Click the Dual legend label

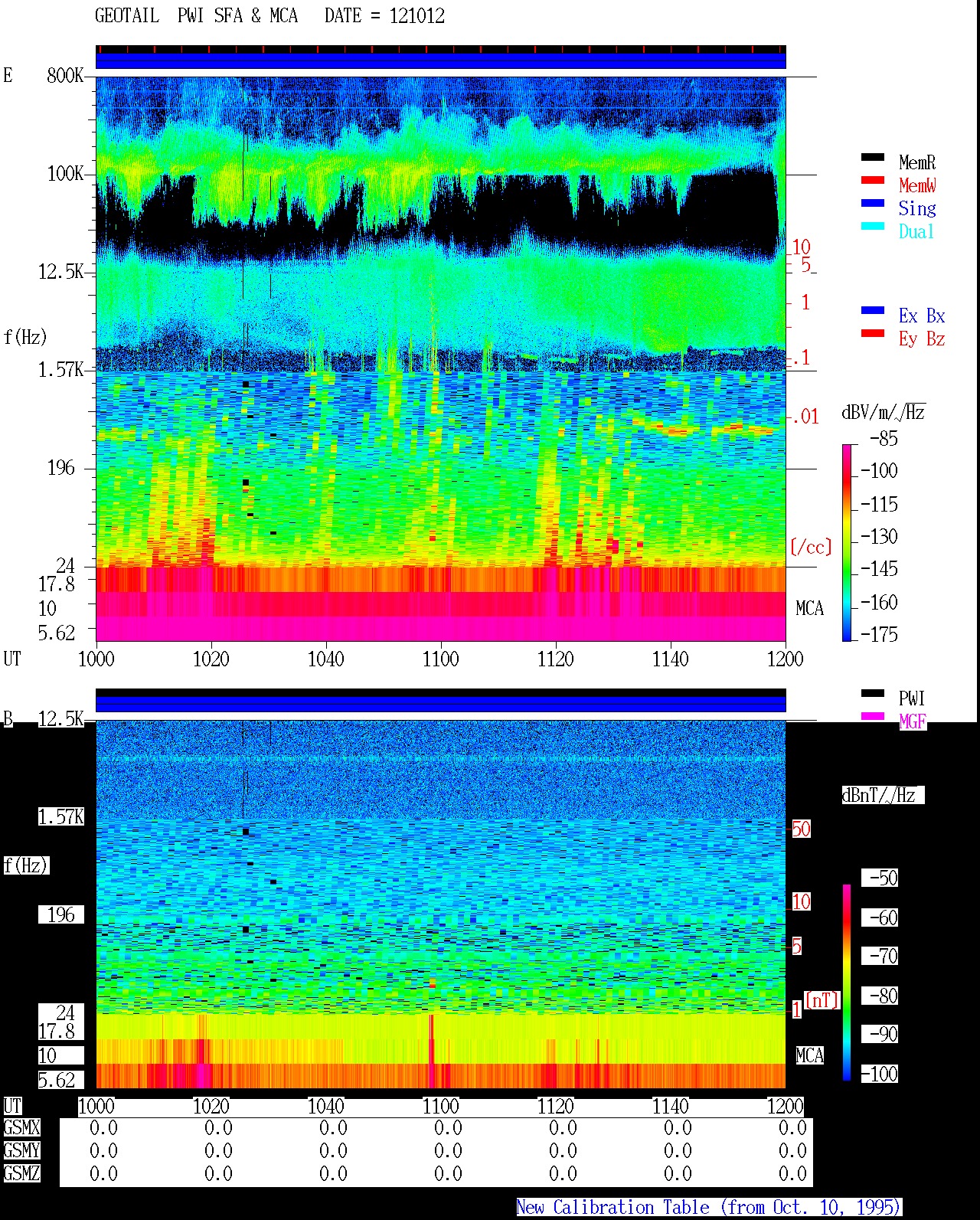click(x=917, y=231)
